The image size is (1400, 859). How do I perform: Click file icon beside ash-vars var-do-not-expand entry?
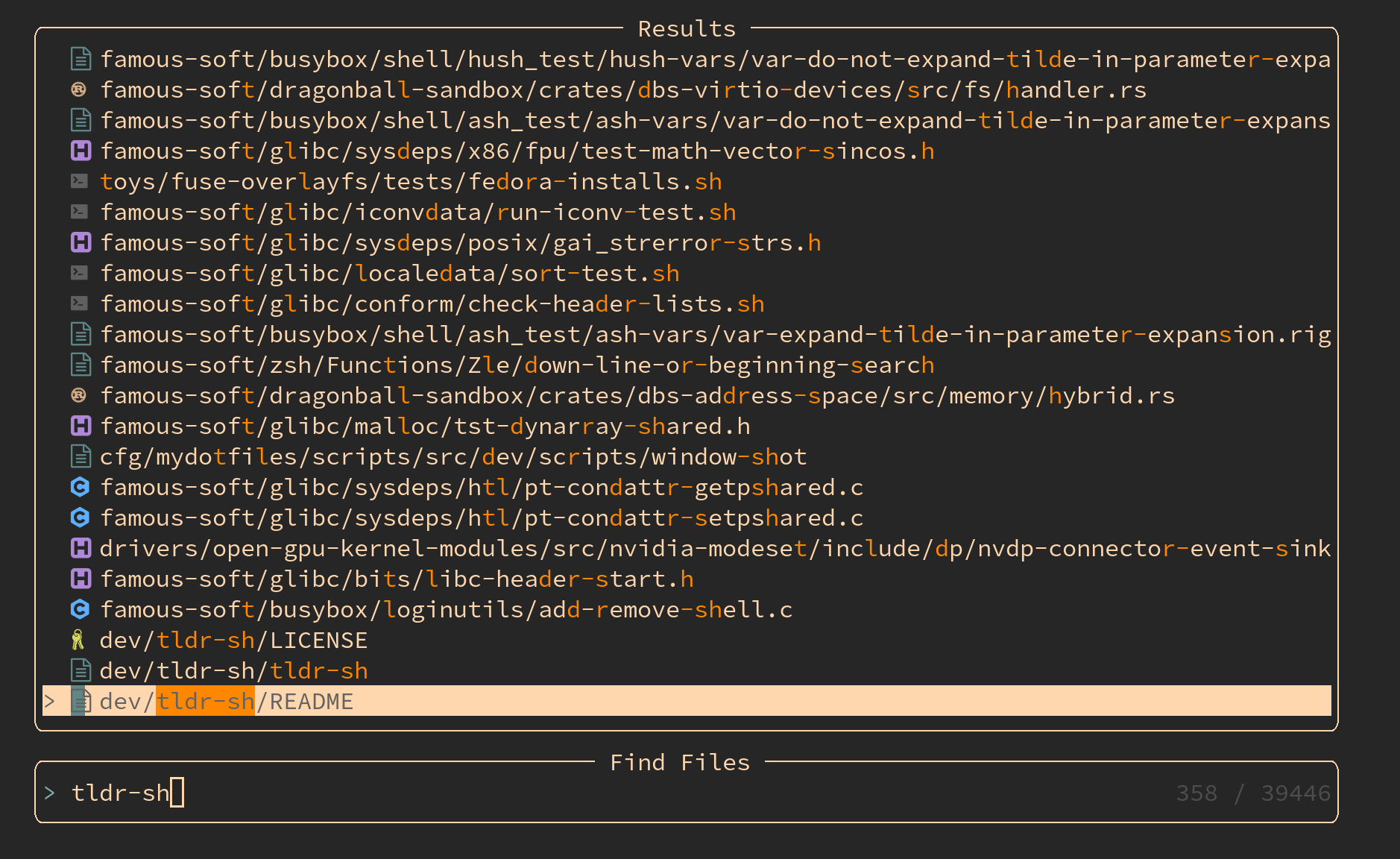(x=81, y=120)
